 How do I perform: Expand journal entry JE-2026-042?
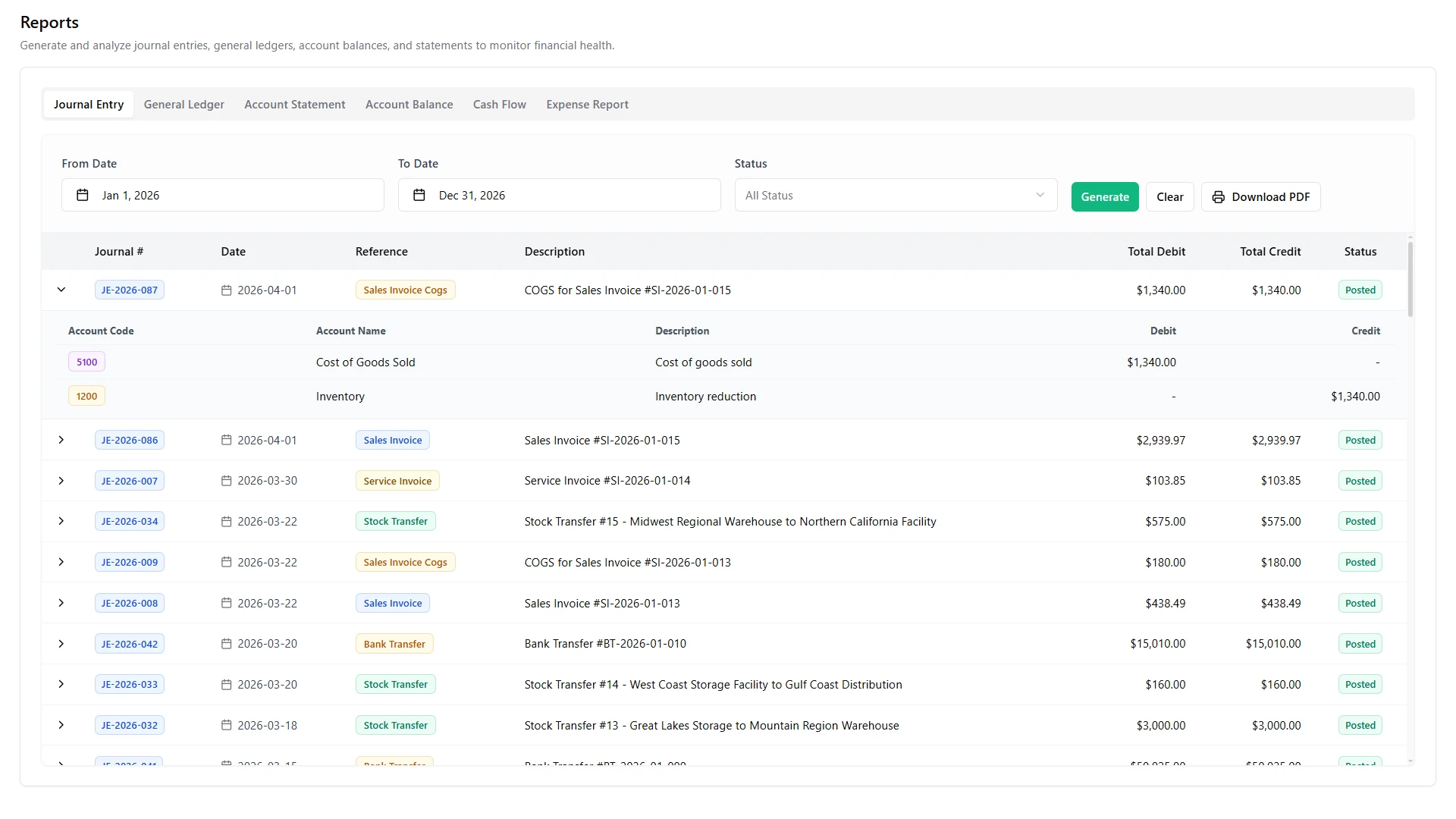pos(61,644)
